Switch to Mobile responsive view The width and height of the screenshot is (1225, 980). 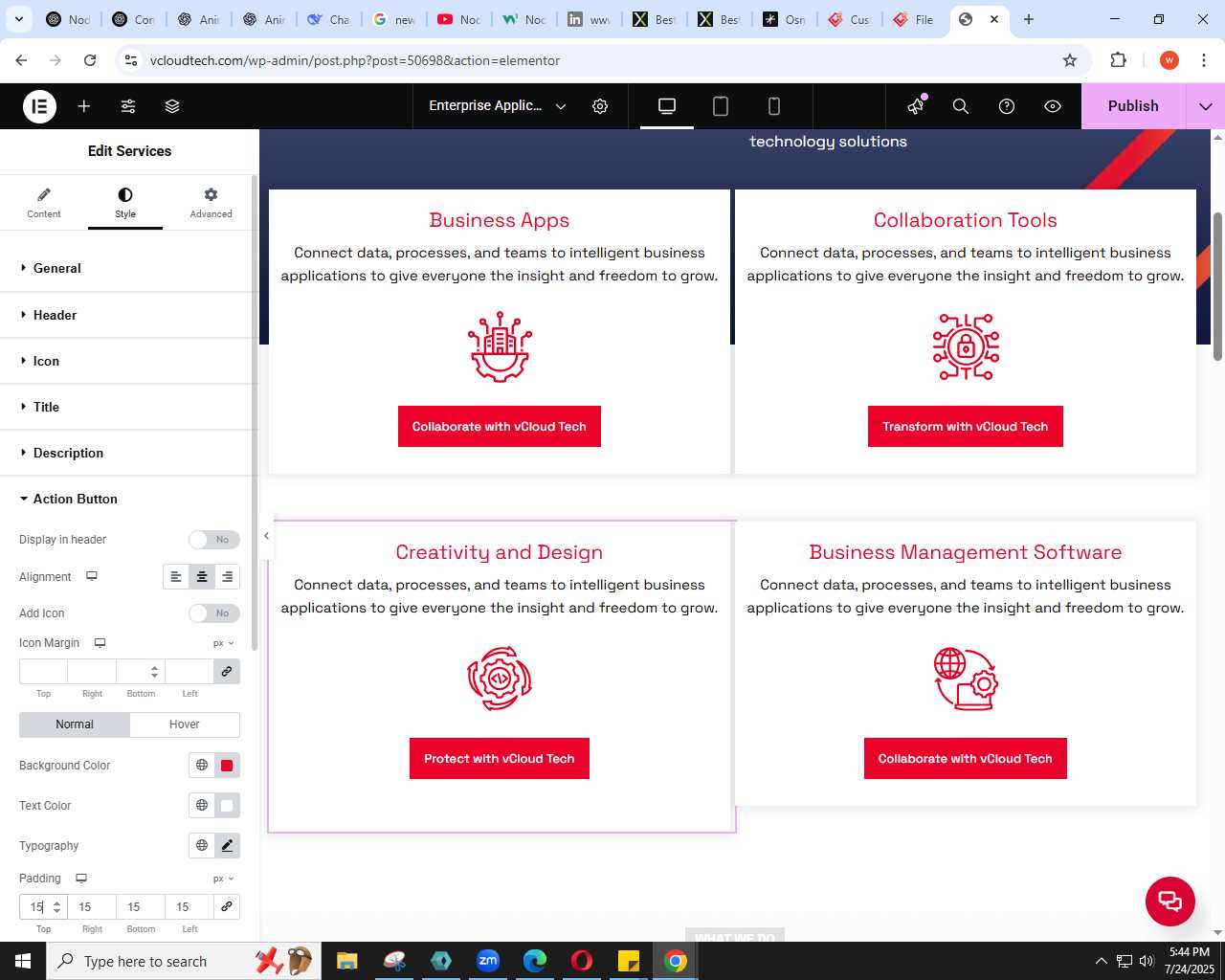774,106
